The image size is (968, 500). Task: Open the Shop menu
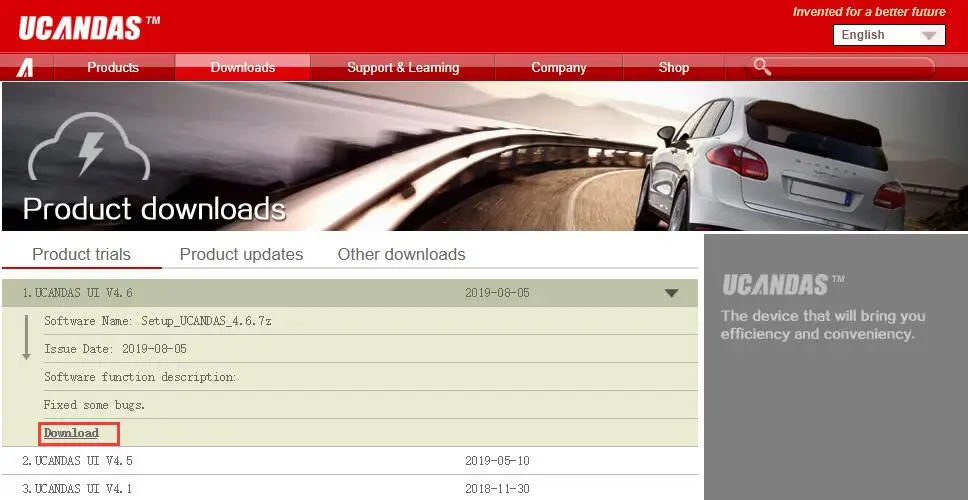[674, 67]
